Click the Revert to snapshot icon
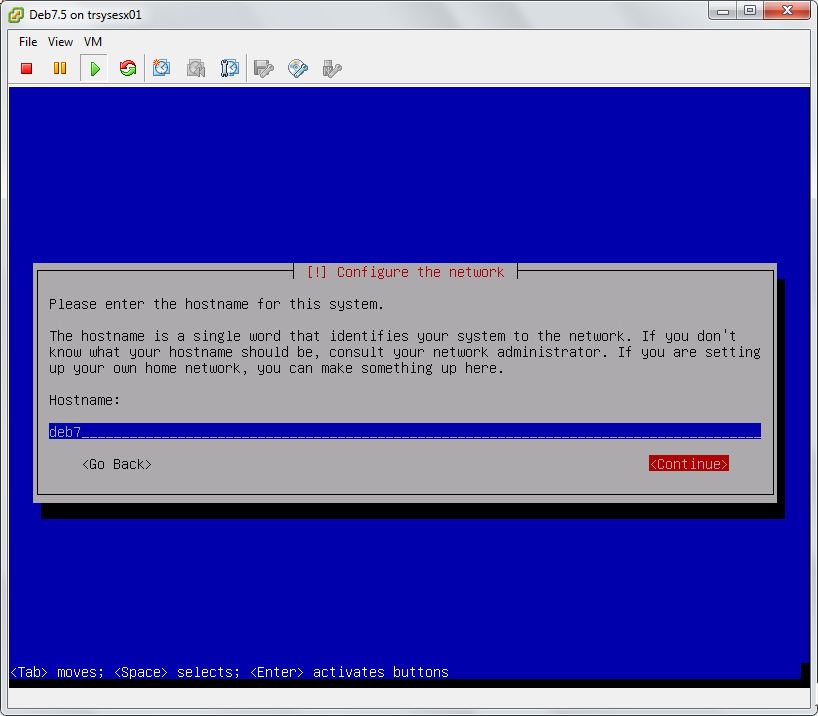This screenshot has width=818, height=716. coord(196,68)
